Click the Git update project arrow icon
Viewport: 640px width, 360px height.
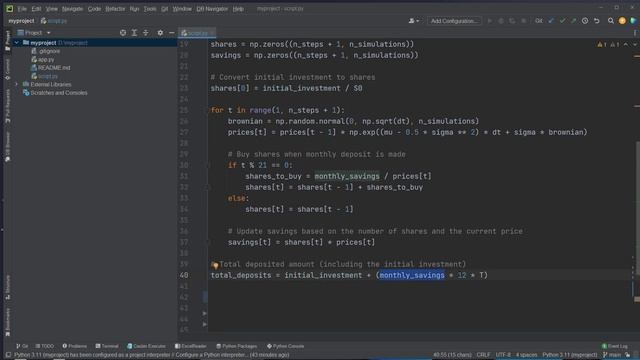coord(551,21)
